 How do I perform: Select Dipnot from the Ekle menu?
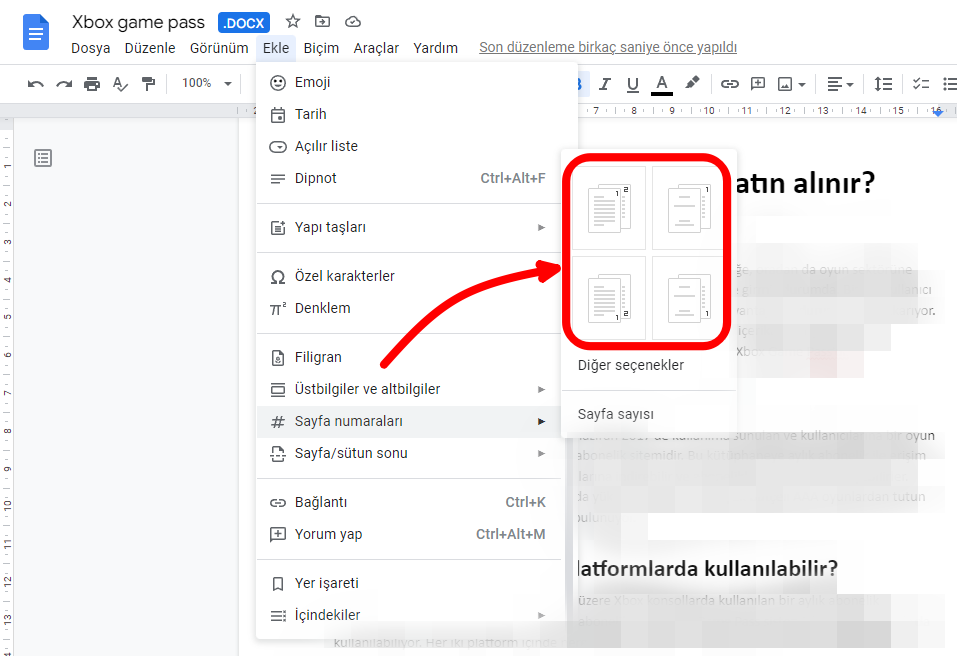pos(316,178)
